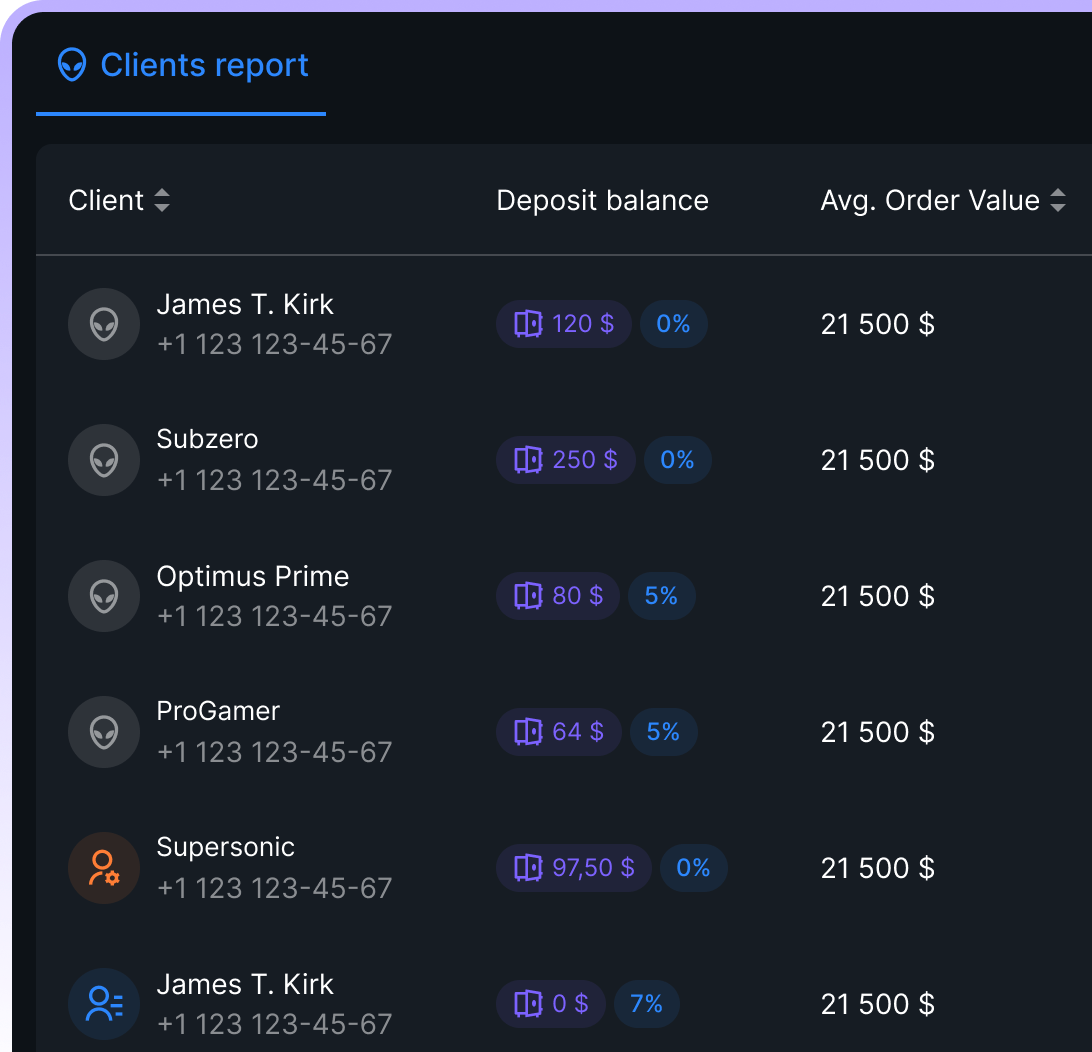Click Optimus Prime's alien avatar icon
The height and width of the screenshot is (1052, 1092).
(104, 596)
